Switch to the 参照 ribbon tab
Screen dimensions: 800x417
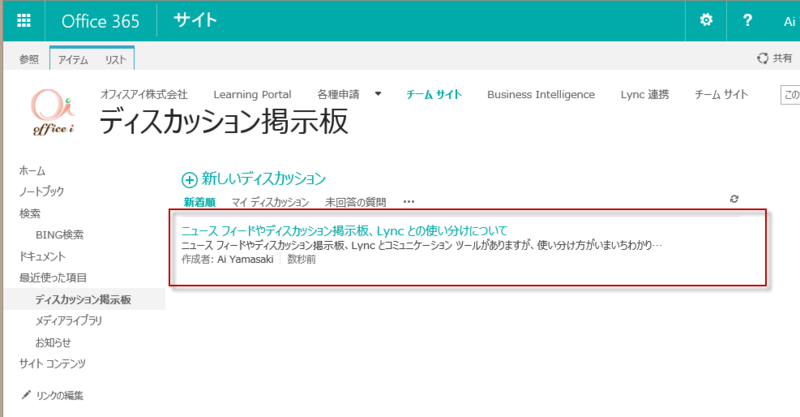pyautogui.click(x=29, y=60)
